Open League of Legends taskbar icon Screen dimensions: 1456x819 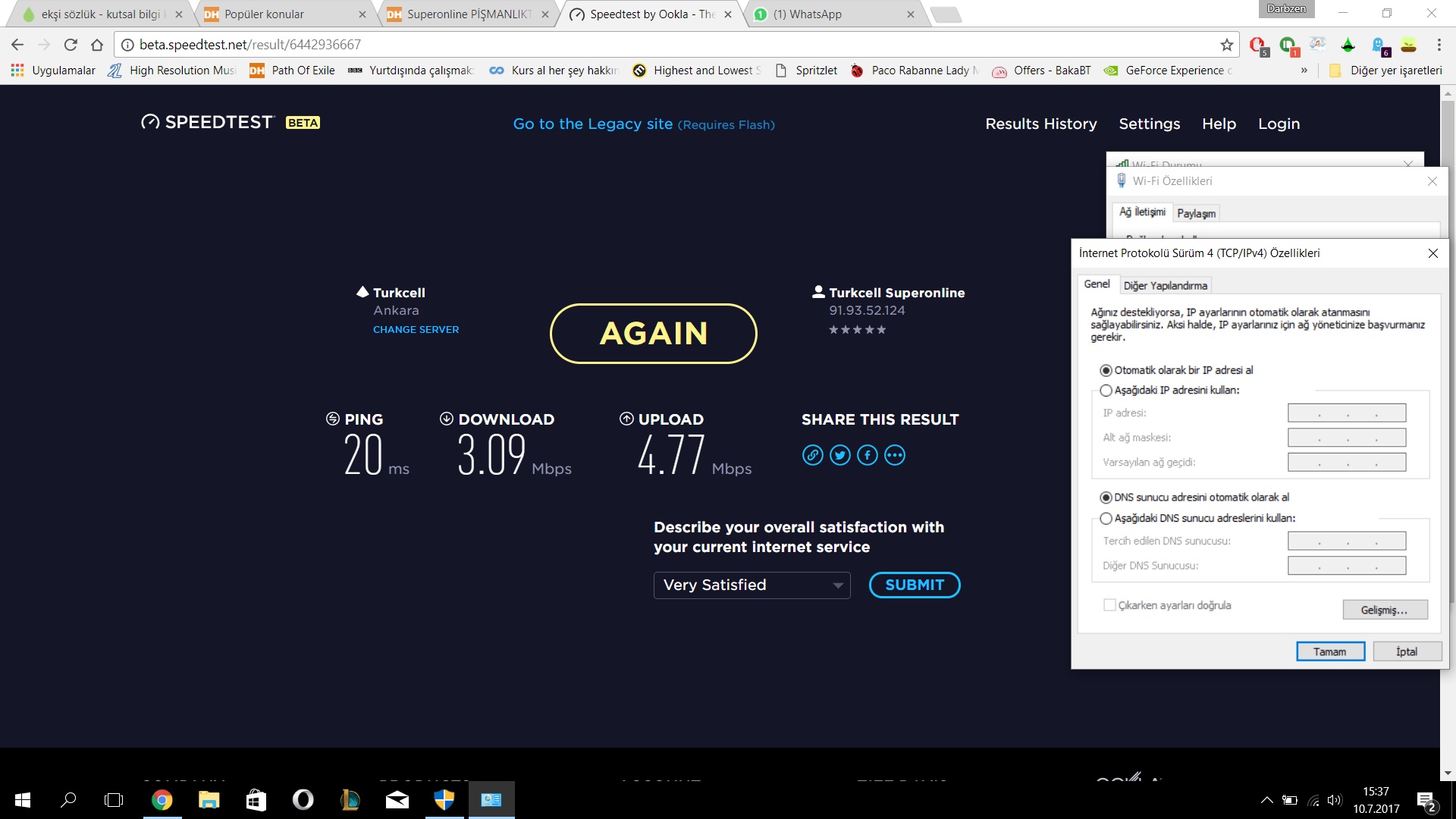click(x=350, y=799)
